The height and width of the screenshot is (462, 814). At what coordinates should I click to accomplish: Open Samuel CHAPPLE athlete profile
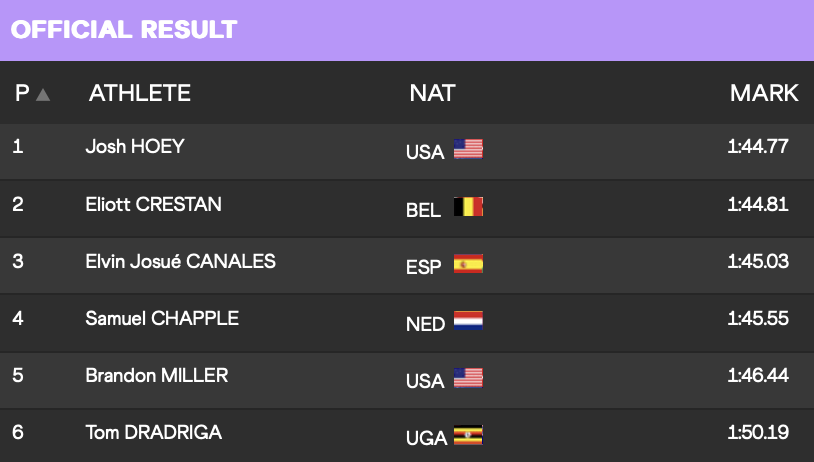162,318
